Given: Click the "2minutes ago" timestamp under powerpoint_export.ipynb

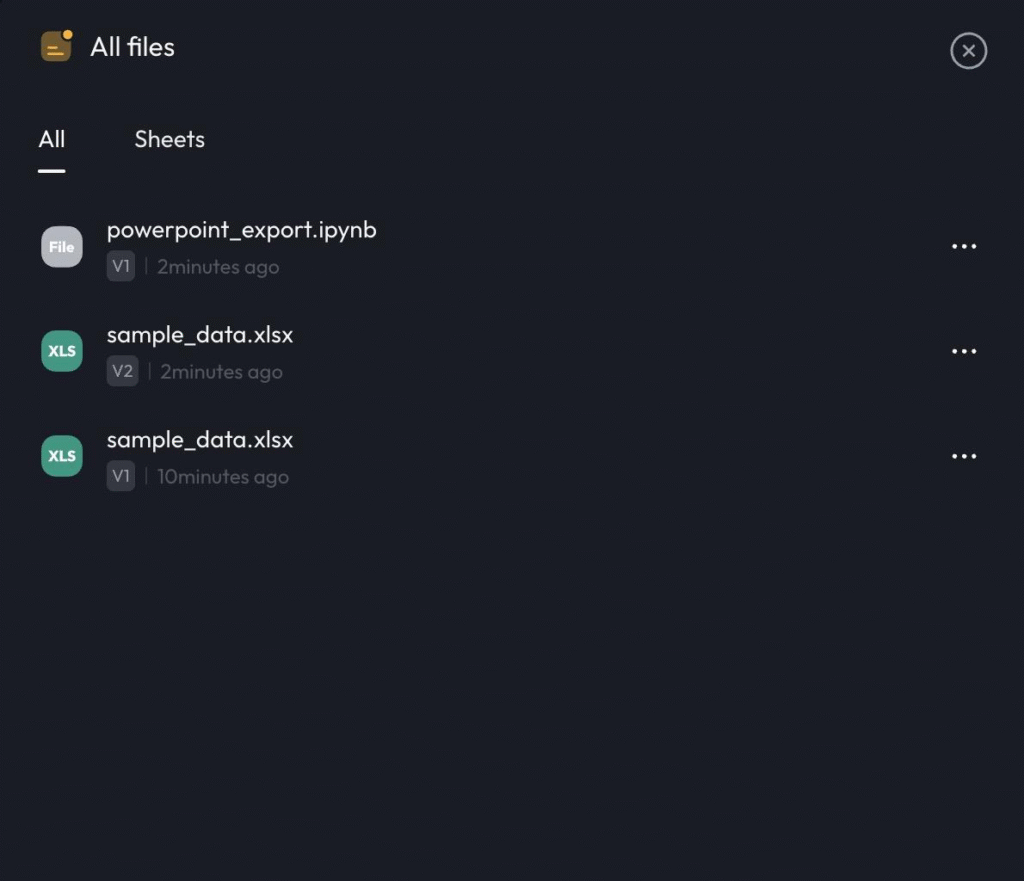Looking at the screenshot, I should pyautogui.click(x=218, y=267).
